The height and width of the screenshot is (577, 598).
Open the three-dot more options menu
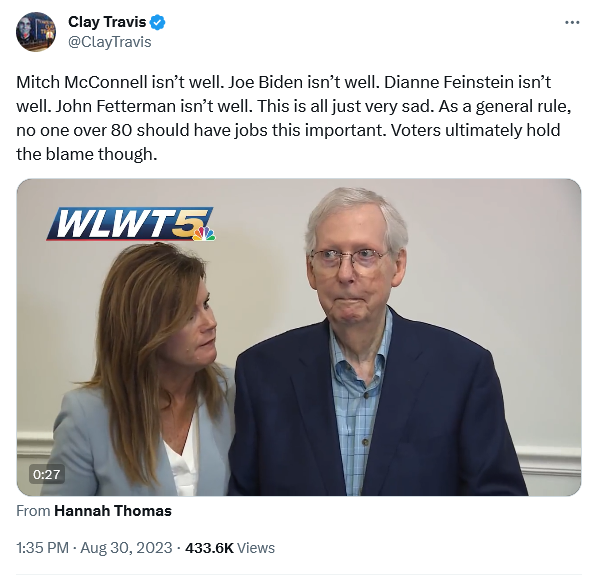tap(572, 23)
